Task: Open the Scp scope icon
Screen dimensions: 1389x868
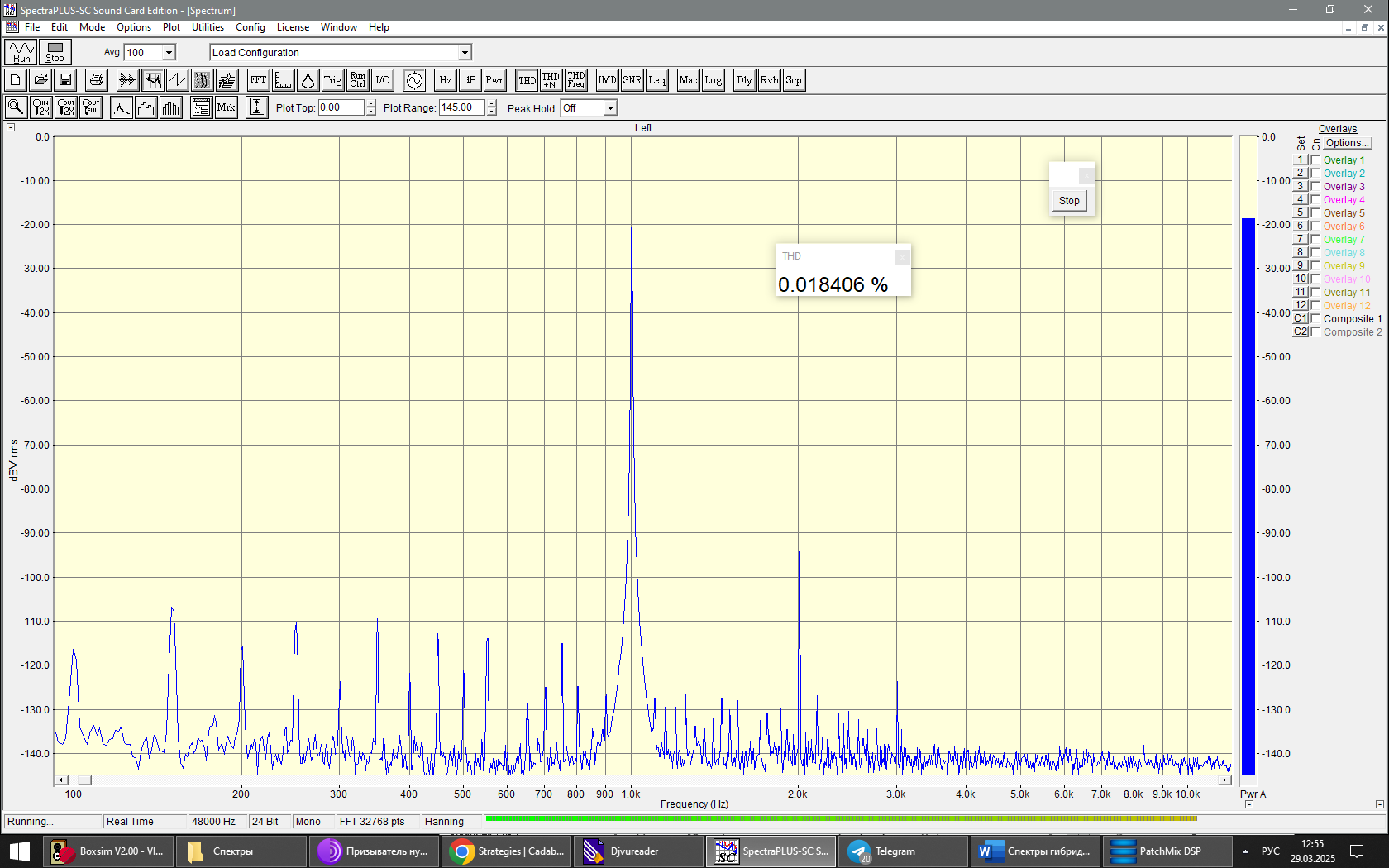Action: tap(794, 80)
